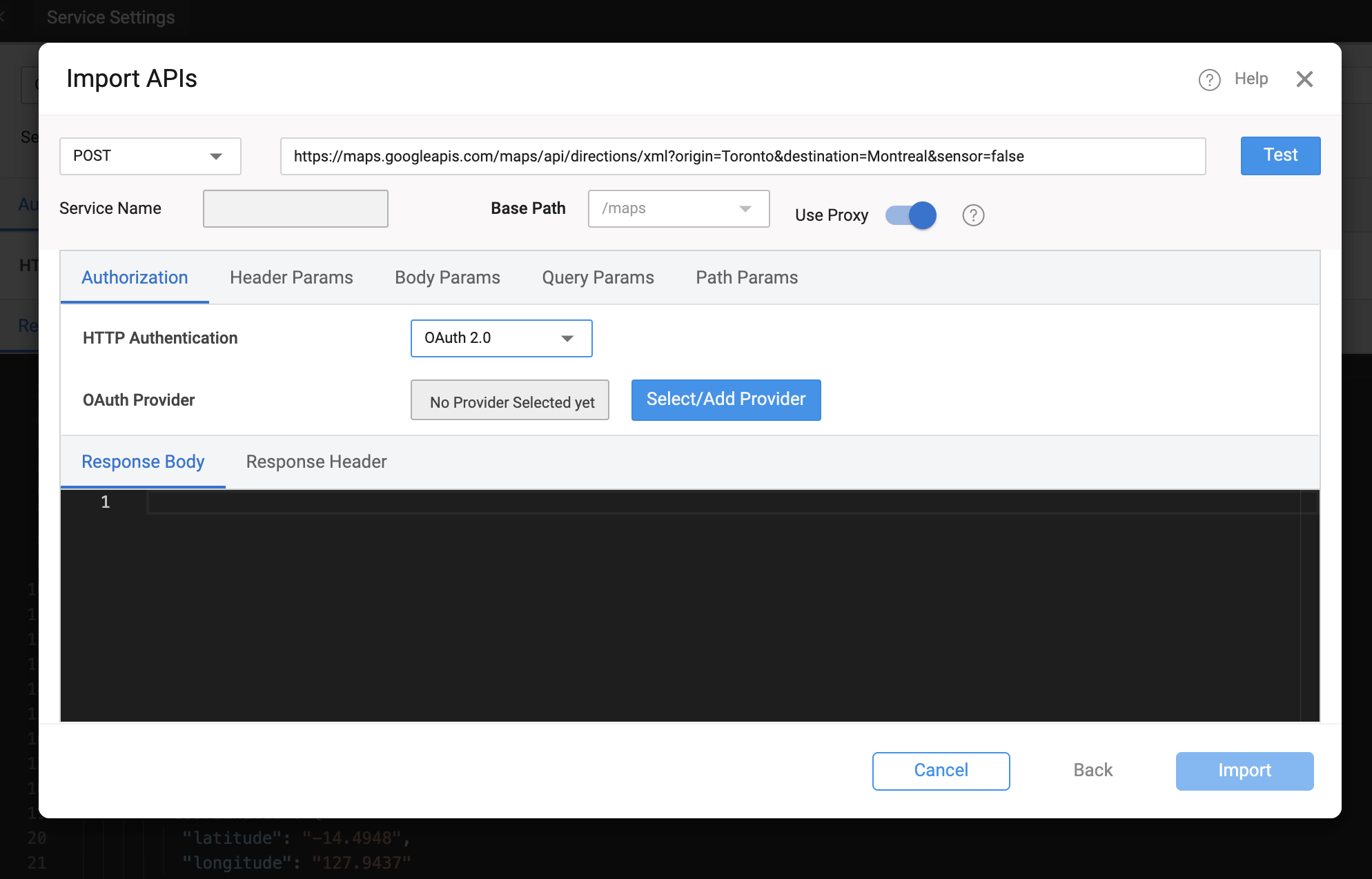This screenshot has width=1372, height=879.
Task: Click the Use Proxy help icon
Action: (x=973, y=215)
